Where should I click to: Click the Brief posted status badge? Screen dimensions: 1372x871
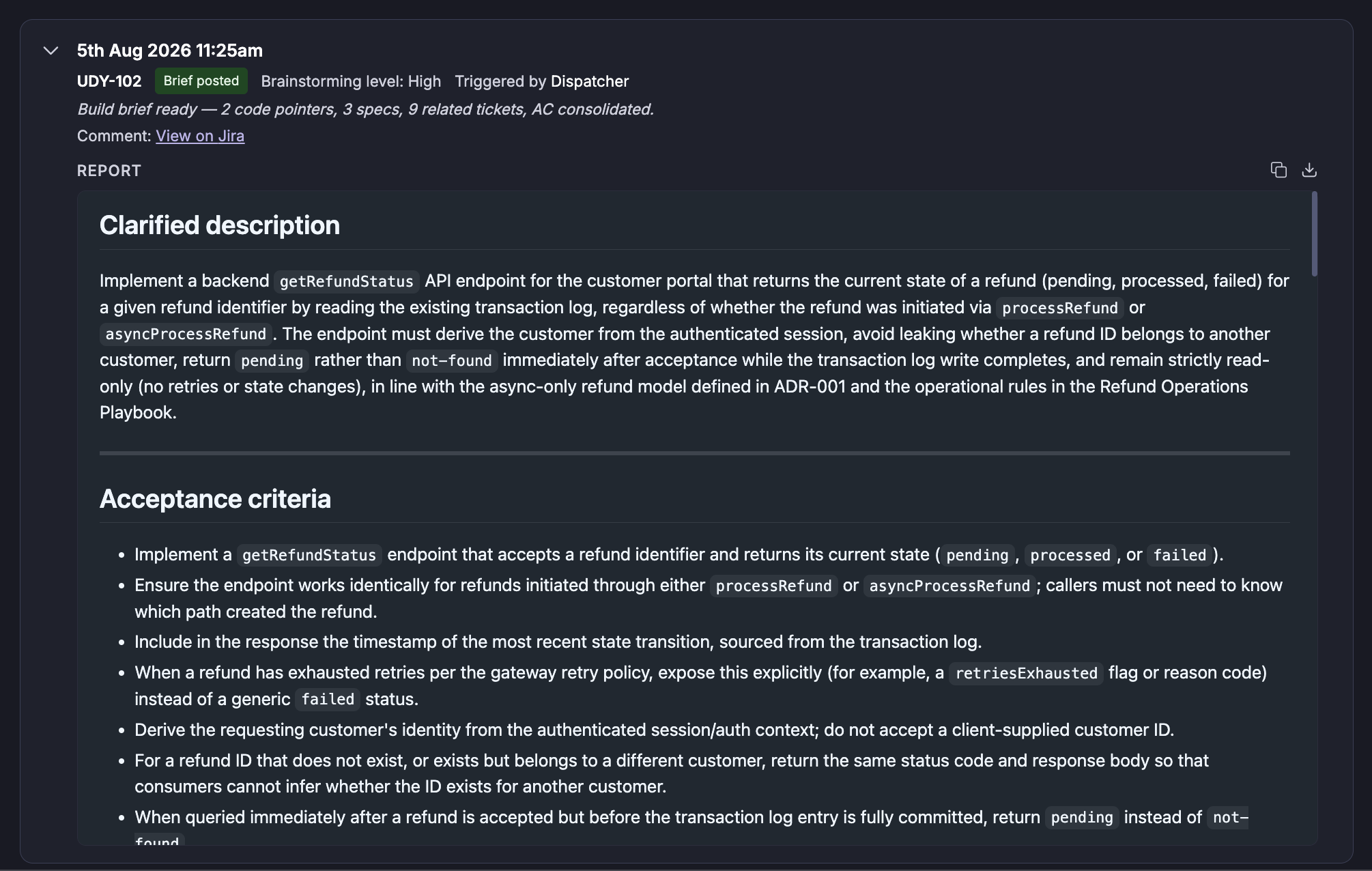pyautogui.click(x=201, y=81)
